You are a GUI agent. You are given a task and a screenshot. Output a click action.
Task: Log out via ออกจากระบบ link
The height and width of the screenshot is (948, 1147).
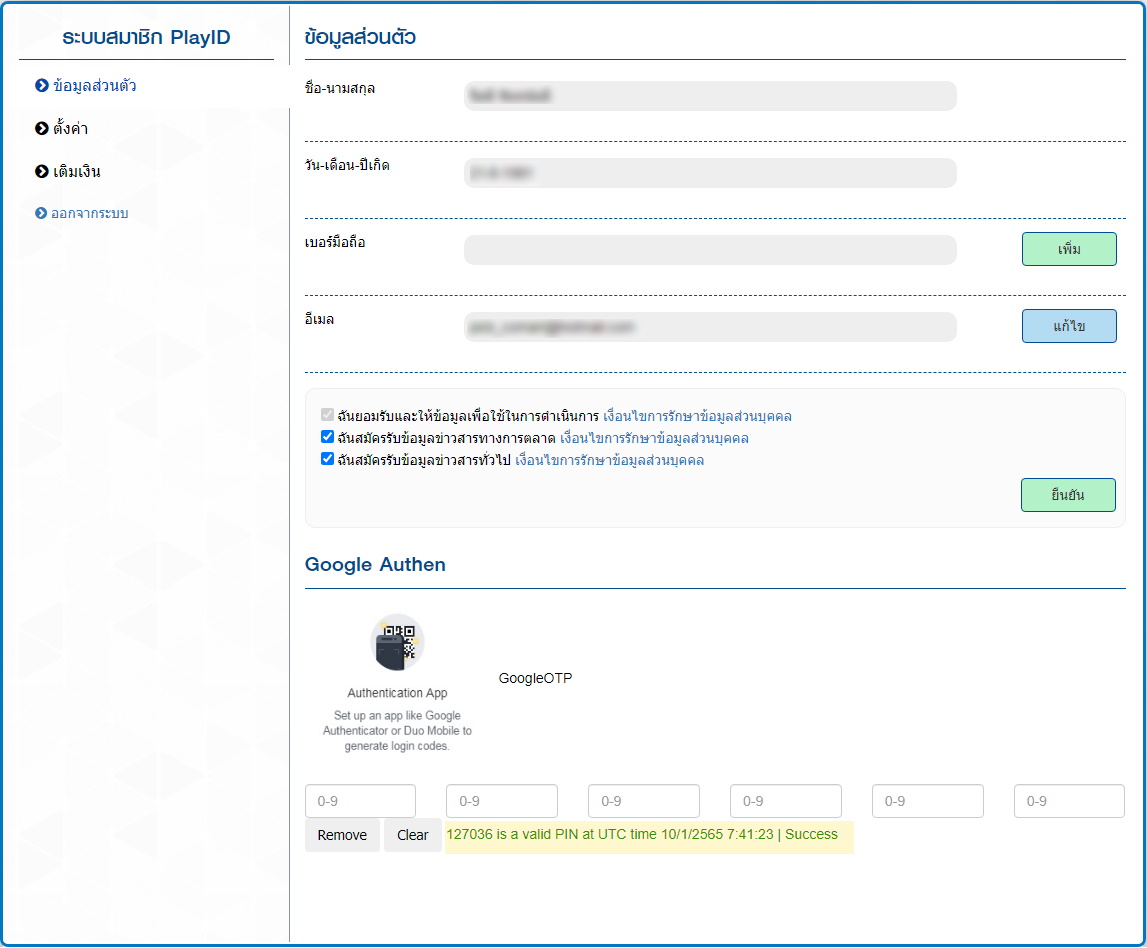(89, 214)
